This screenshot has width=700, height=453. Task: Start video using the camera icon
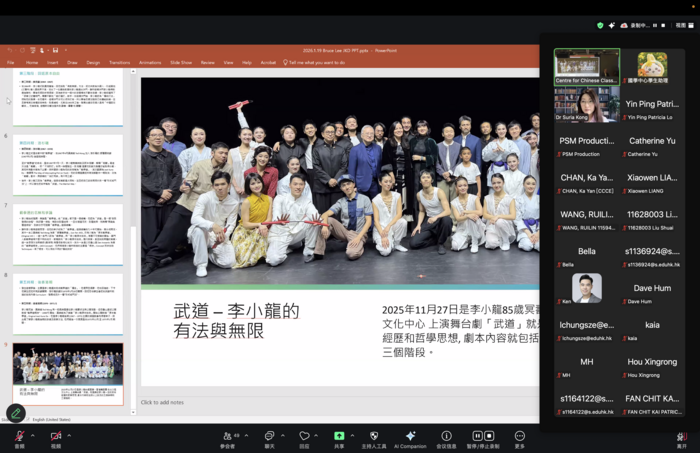(55, 436)
